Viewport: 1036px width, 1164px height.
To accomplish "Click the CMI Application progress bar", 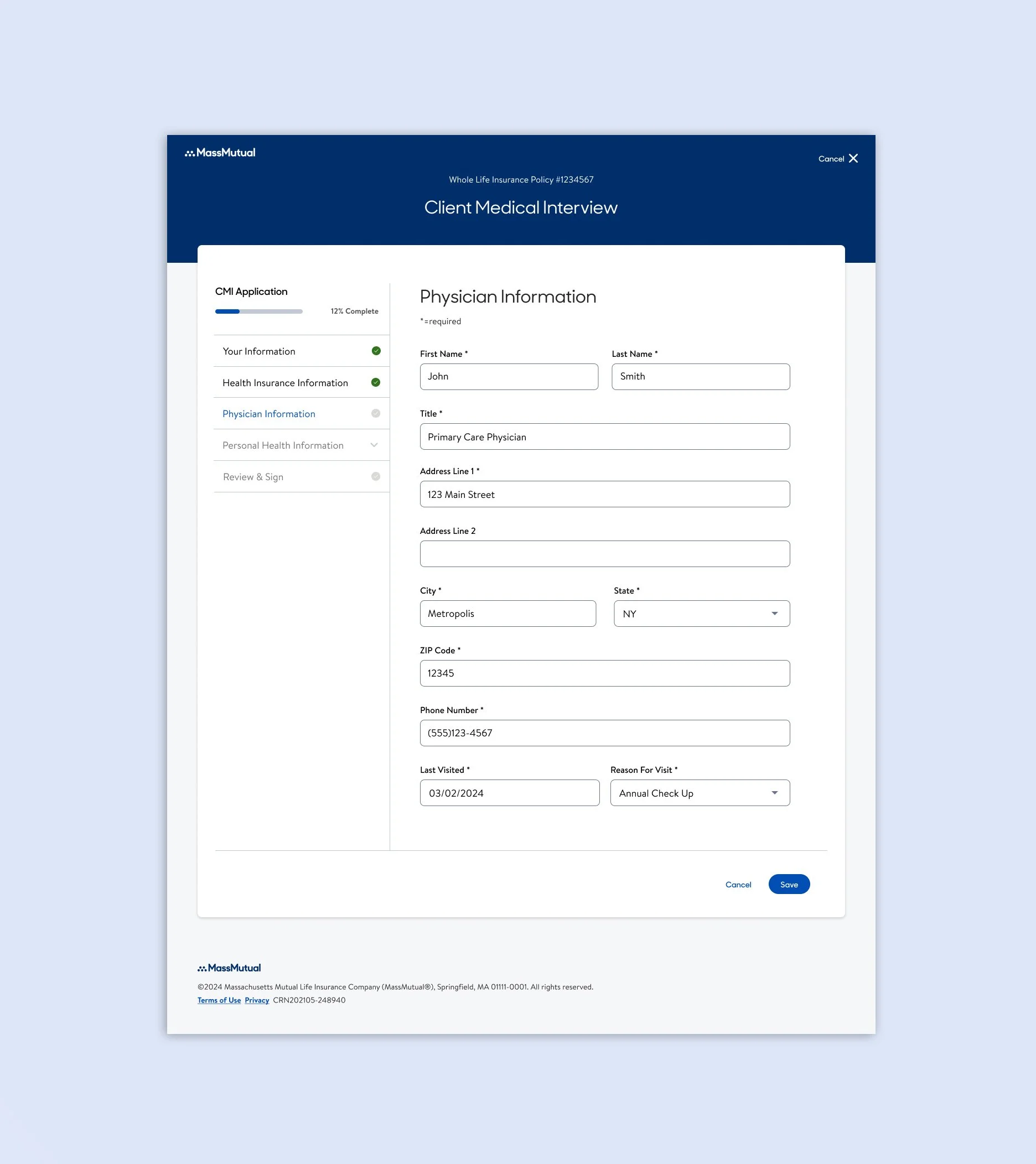I will [x=258, y=311].
